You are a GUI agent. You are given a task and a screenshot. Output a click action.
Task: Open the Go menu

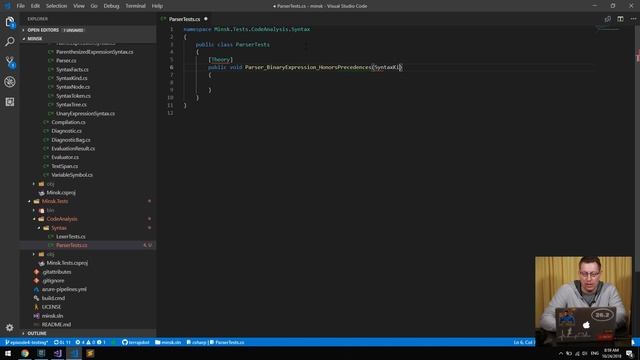pyautogui.click(x=94, y=6)
